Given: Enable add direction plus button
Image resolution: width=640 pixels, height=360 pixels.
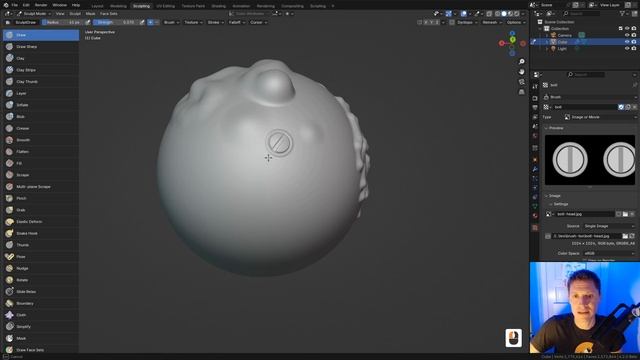Looking at the screenshot, I should coord(151,22).
